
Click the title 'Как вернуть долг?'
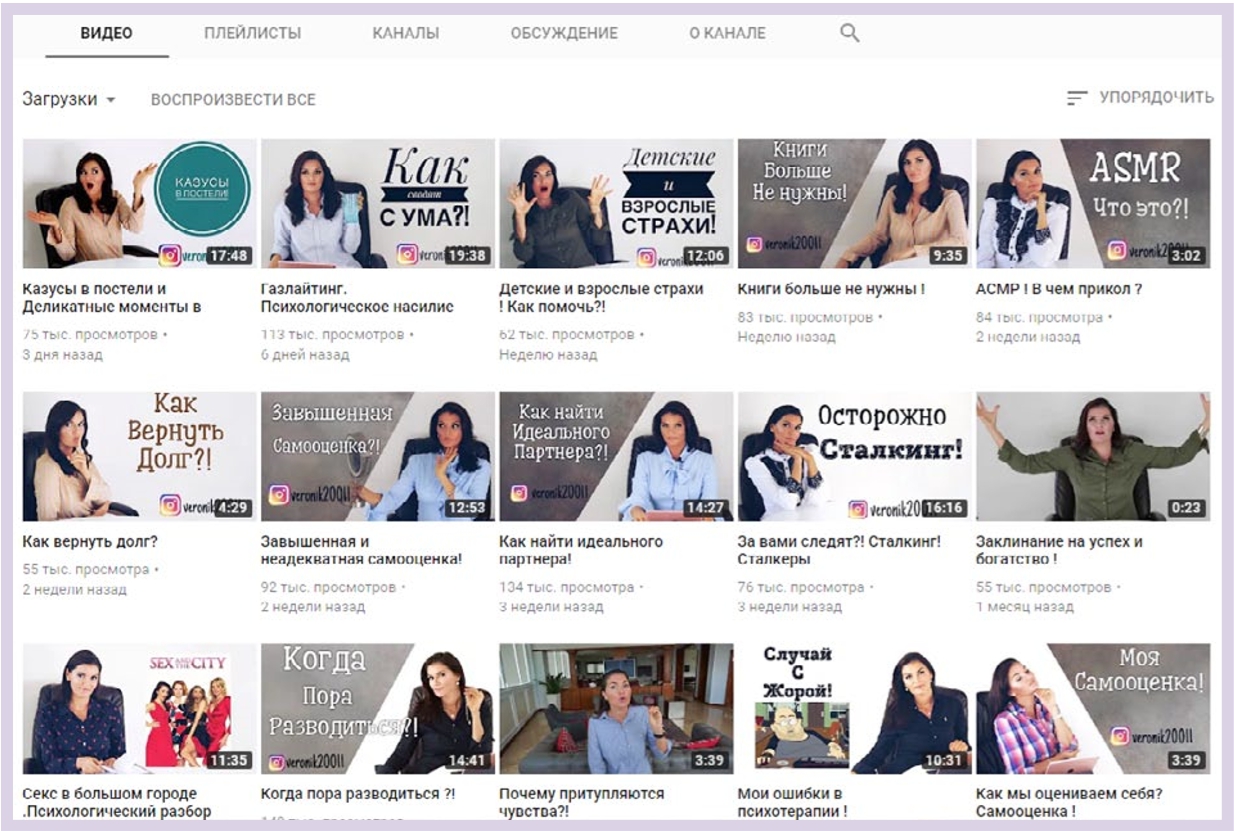90,542
